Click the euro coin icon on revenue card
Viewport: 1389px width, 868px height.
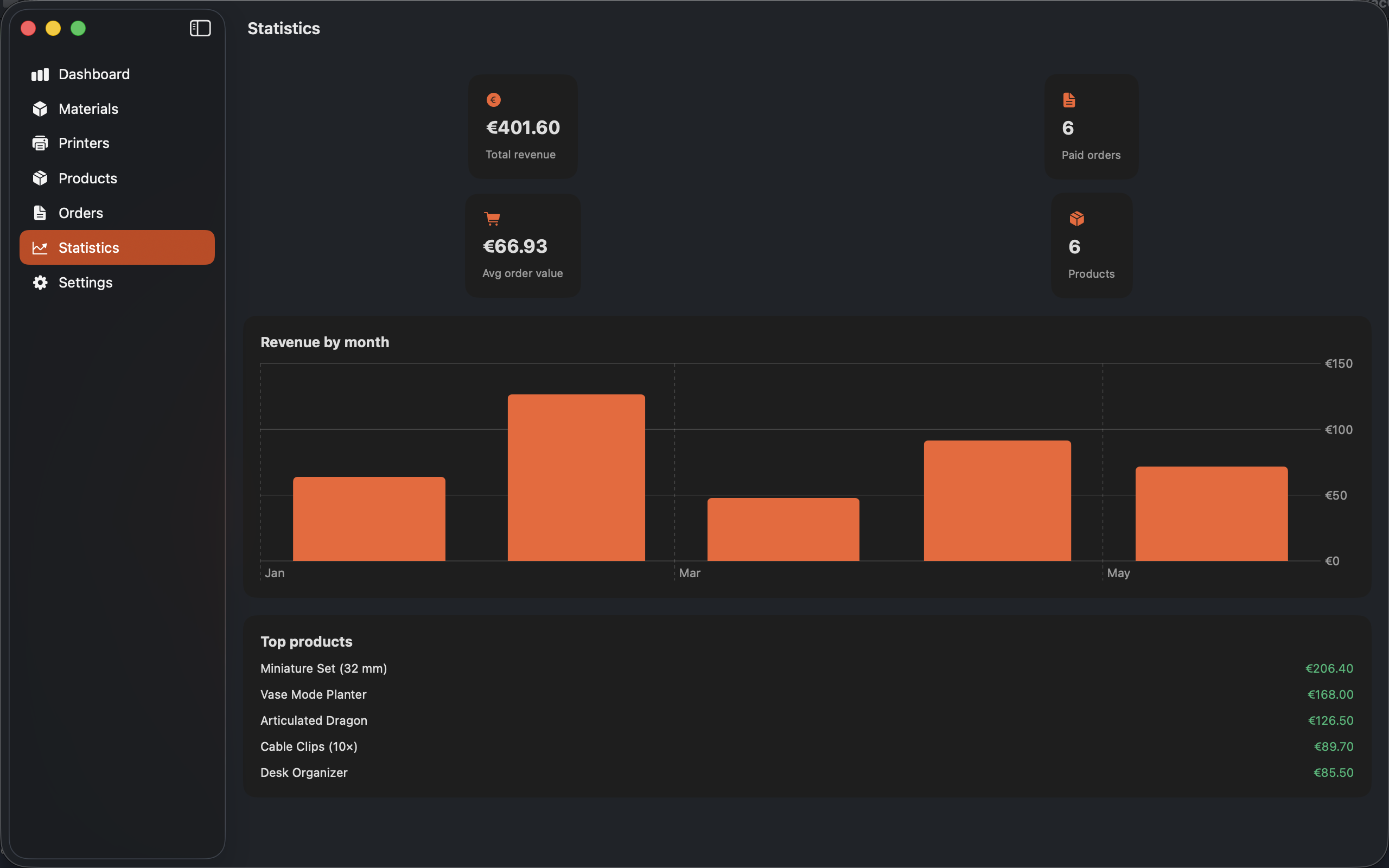pyautogui.click(x=494, y=100)
